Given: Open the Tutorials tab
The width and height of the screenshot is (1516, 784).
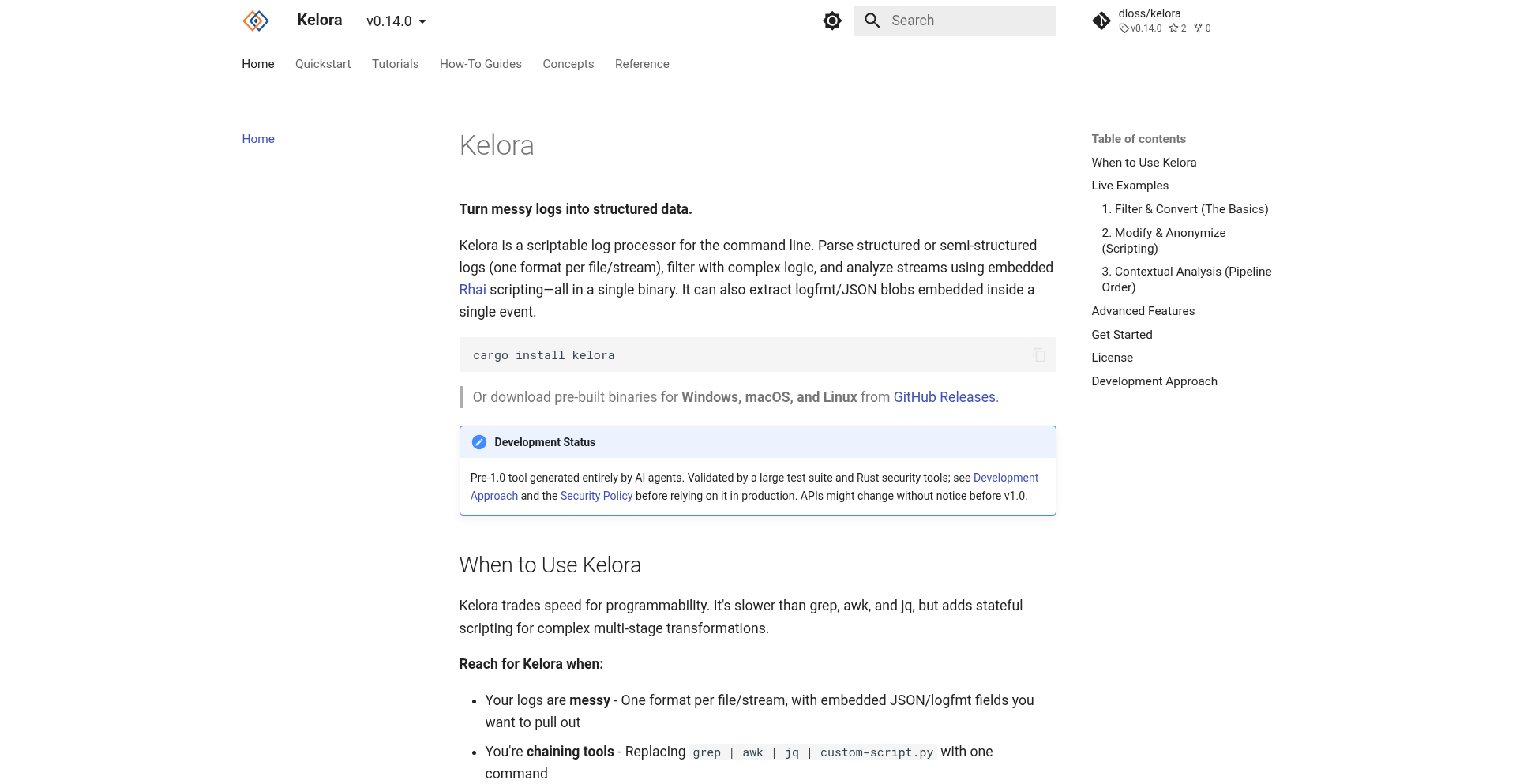Looking at the screenshot, I should click(396, 64).
